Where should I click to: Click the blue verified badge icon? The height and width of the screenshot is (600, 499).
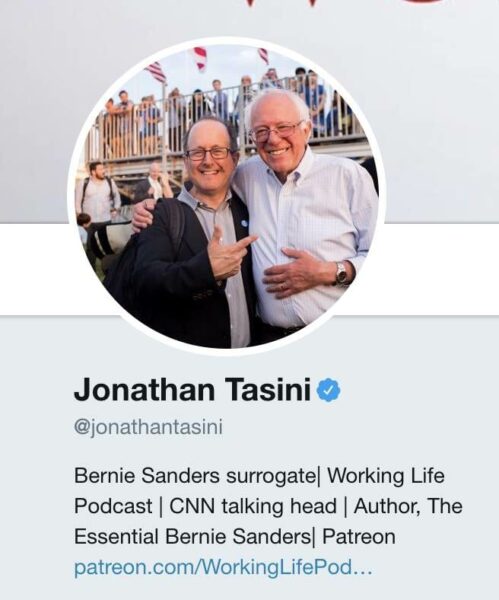click(329, 391)
